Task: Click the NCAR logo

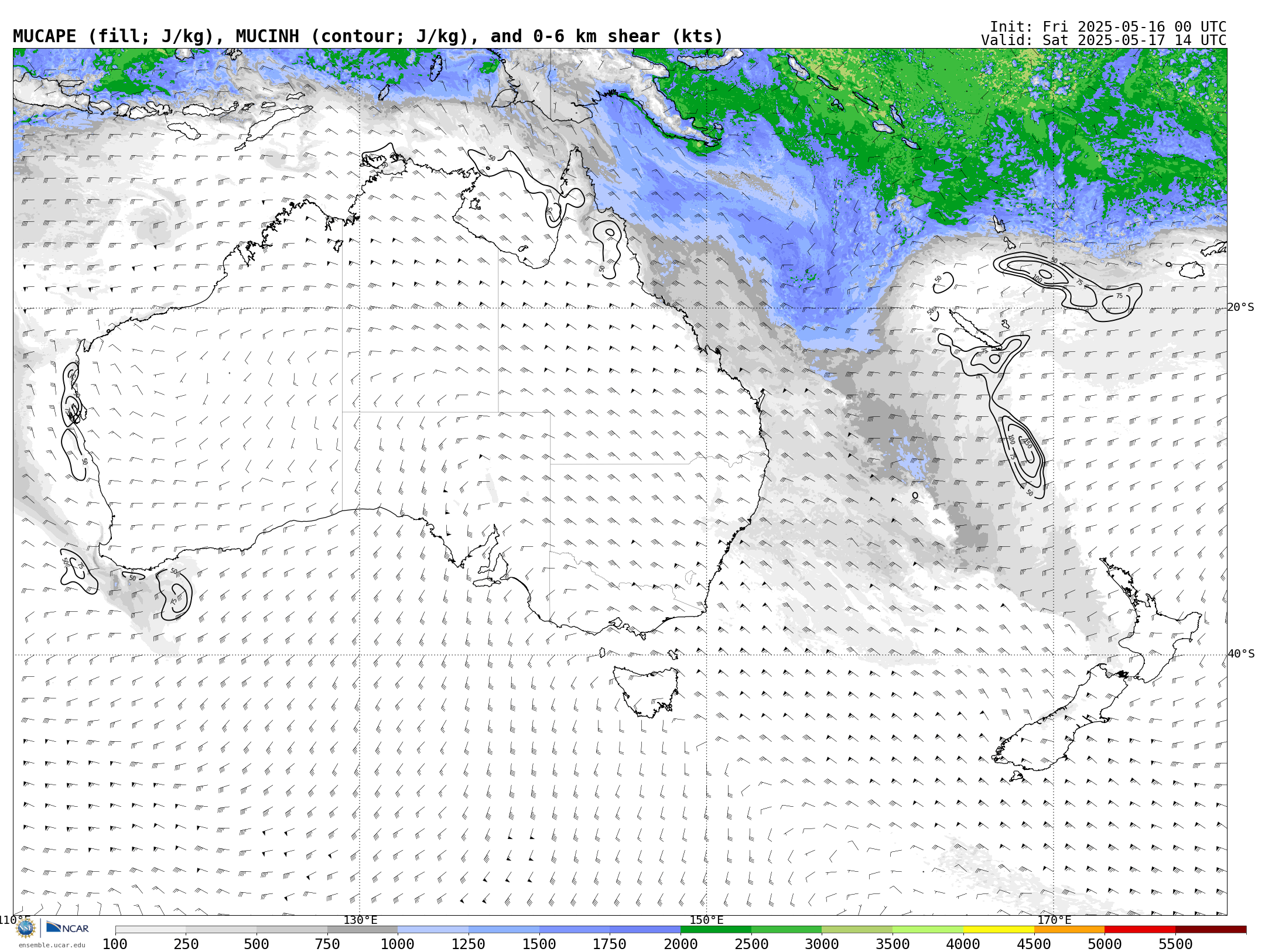Action: pyautogui.click(x=67, y=928)
